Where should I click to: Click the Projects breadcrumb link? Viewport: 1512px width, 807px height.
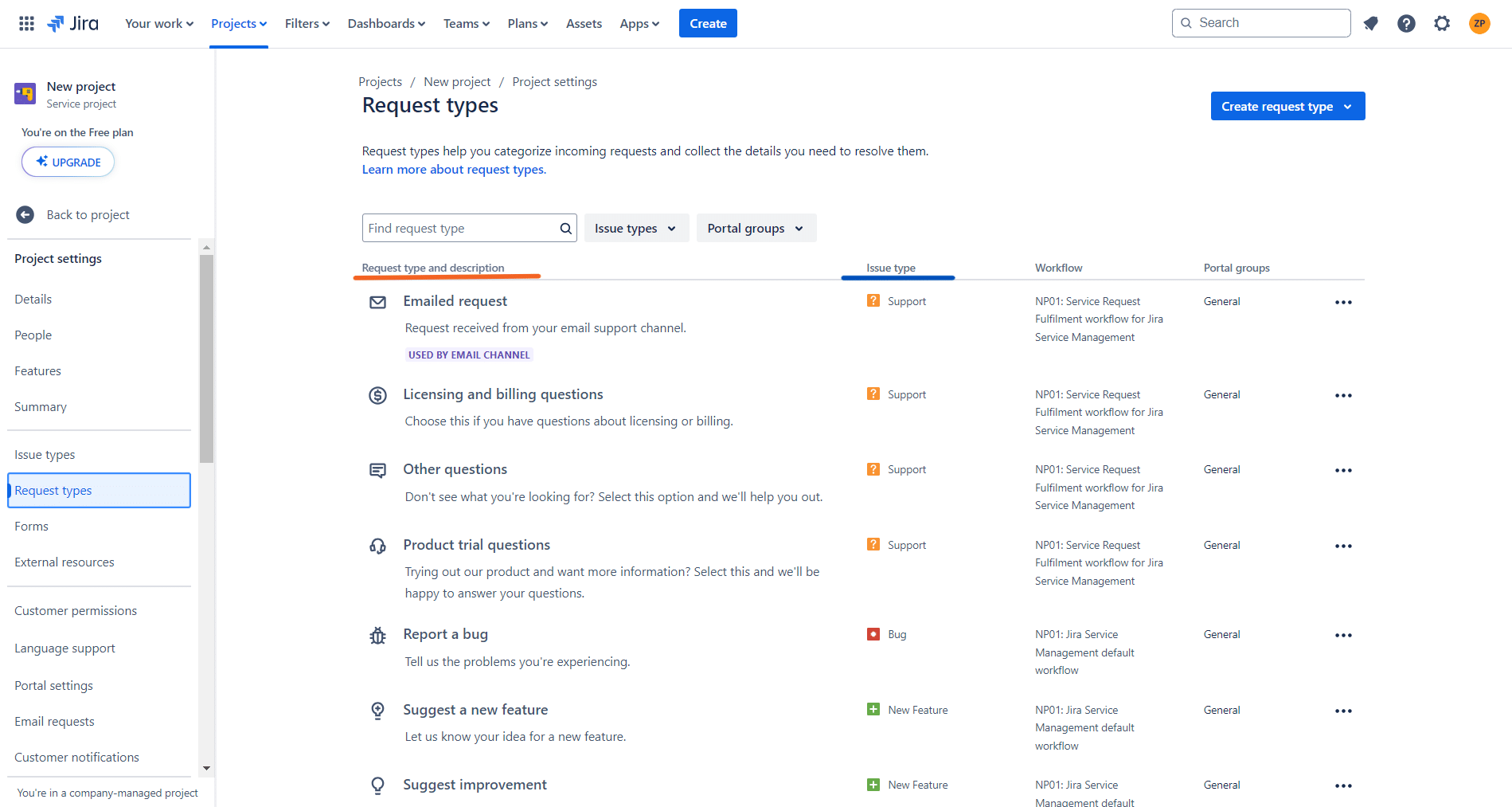[x=380, y=82]
